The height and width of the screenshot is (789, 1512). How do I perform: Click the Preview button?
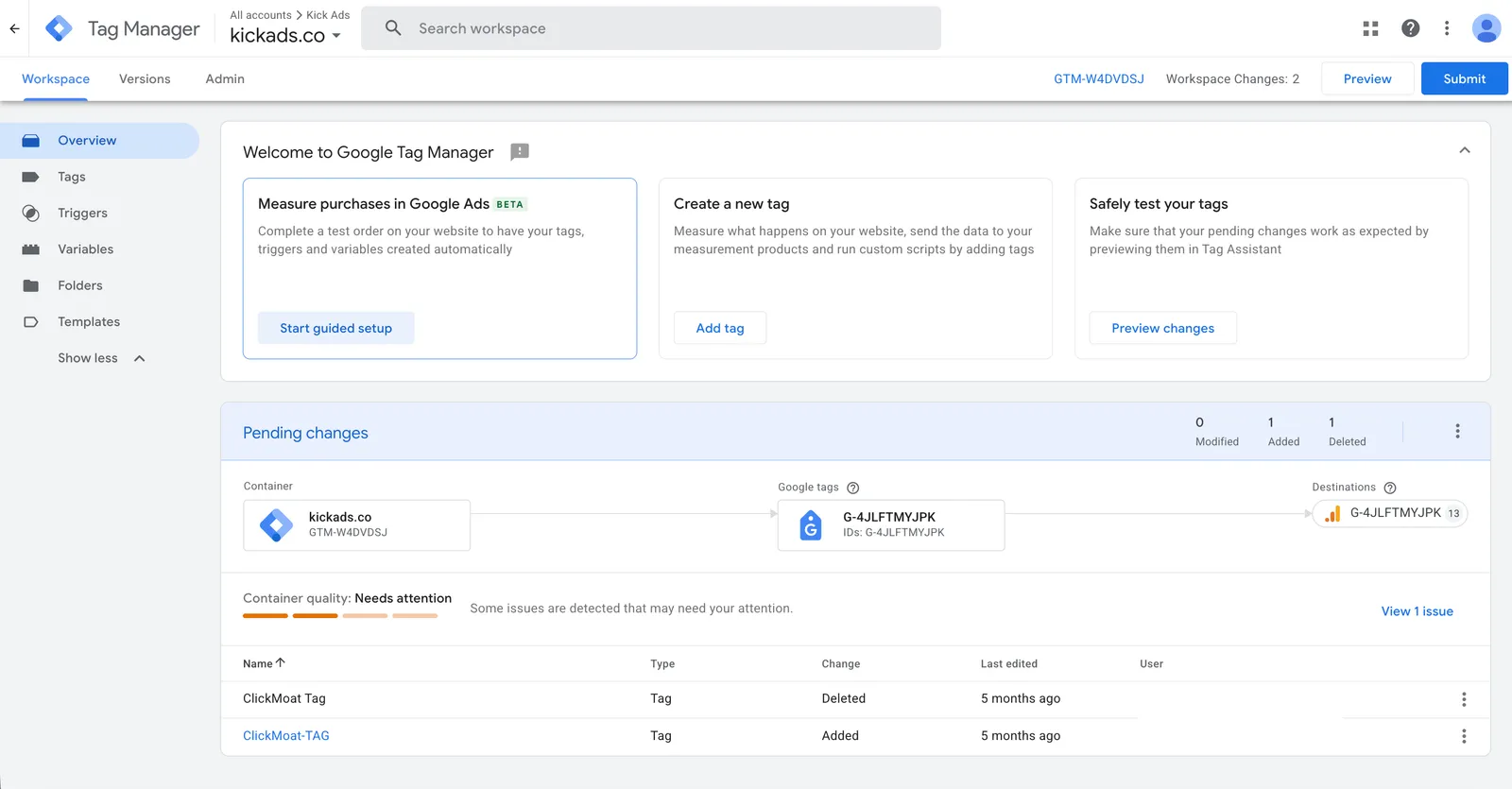[1367, 78]
